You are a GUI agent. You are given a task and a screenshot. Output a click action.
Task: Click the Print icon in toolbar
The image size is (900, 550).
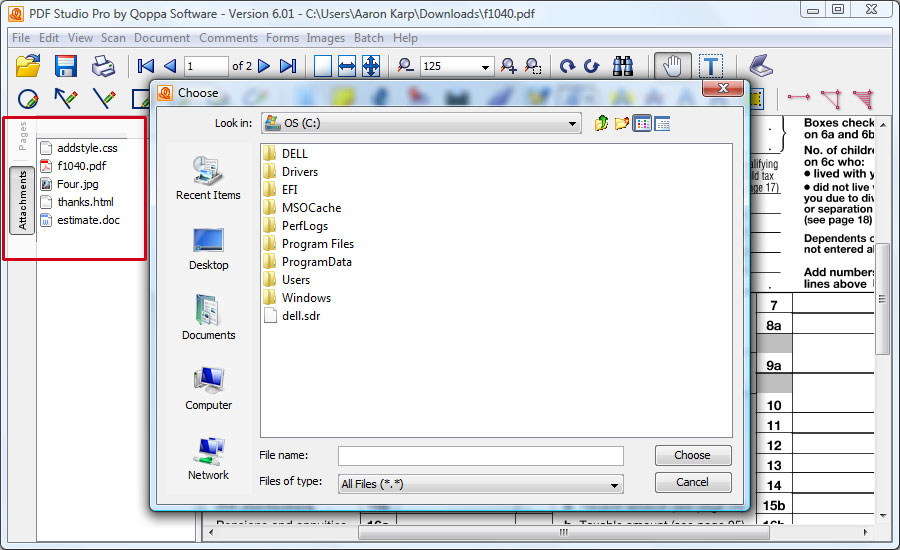(x=103, y=66)
